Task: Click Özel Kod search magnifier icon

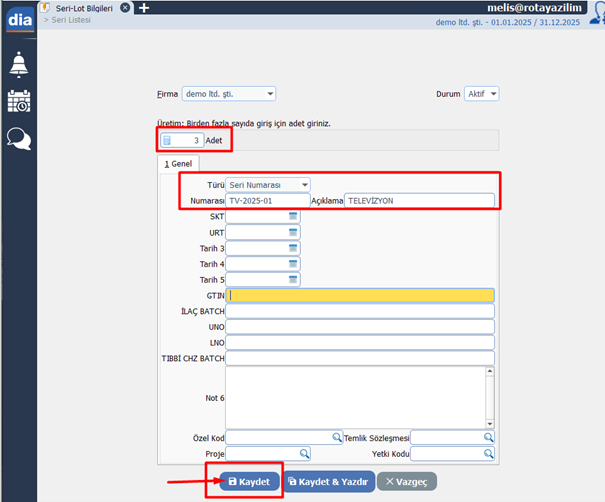Action: 337,437
